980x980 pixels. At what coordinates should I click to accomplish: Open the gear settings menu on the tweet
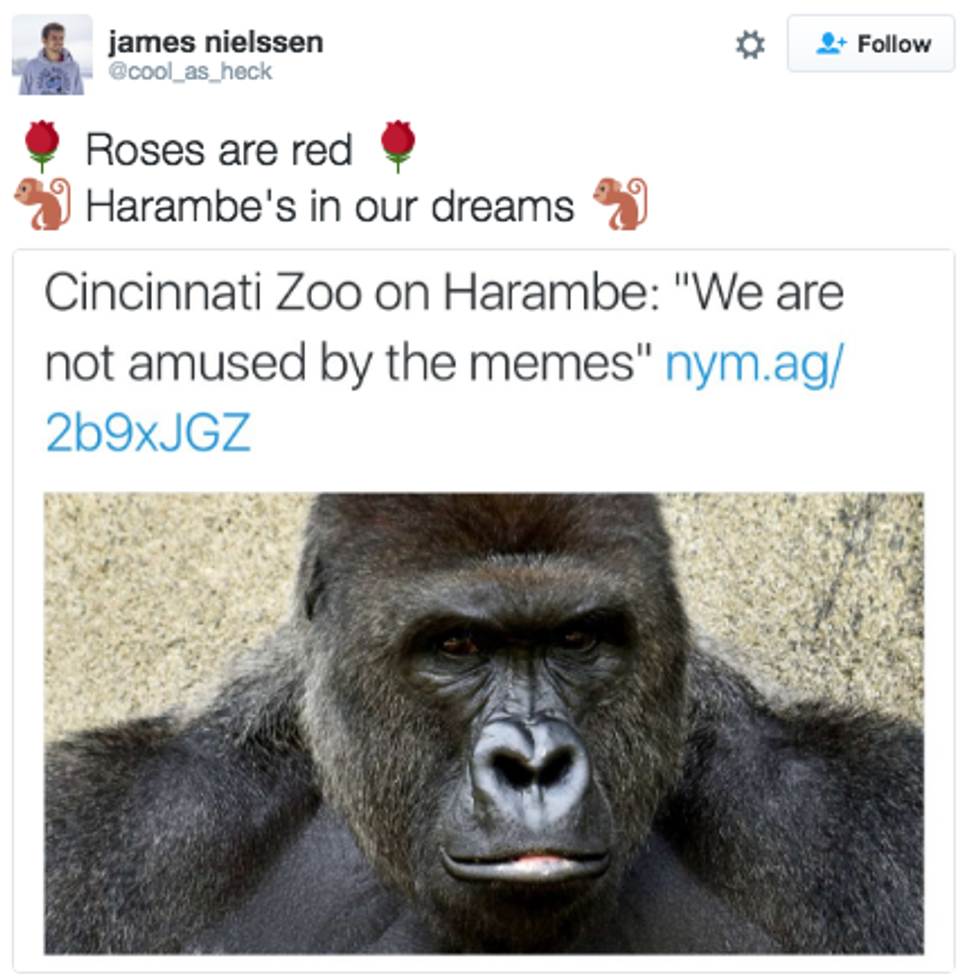coord(749,45)
